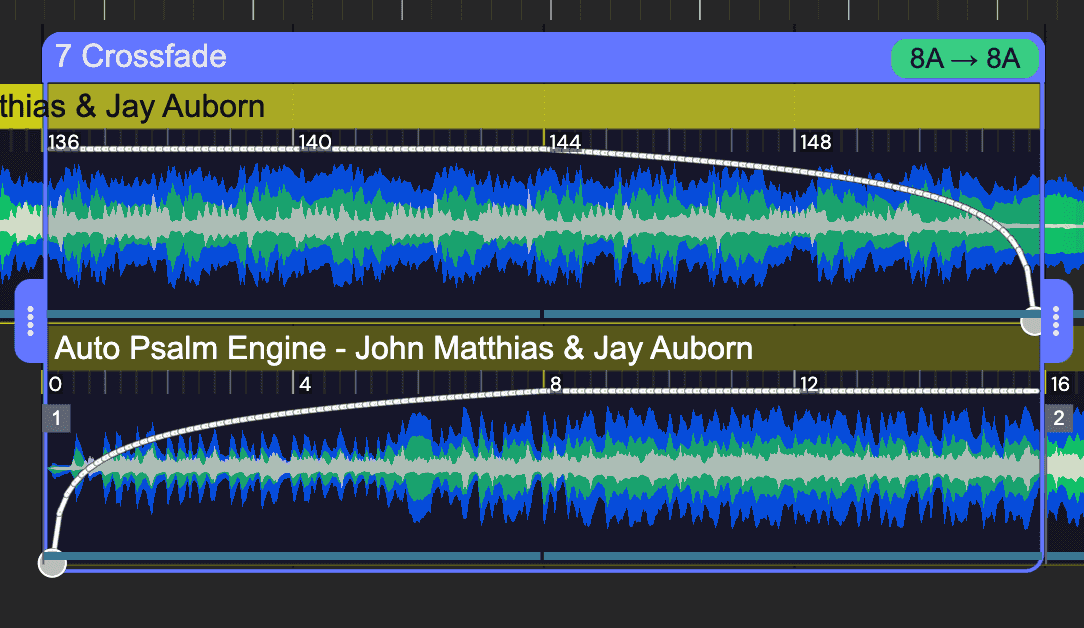This screenshot has width=1084, height=628.
Task: Grab the fade-in curve start handle
Action: 52,563
